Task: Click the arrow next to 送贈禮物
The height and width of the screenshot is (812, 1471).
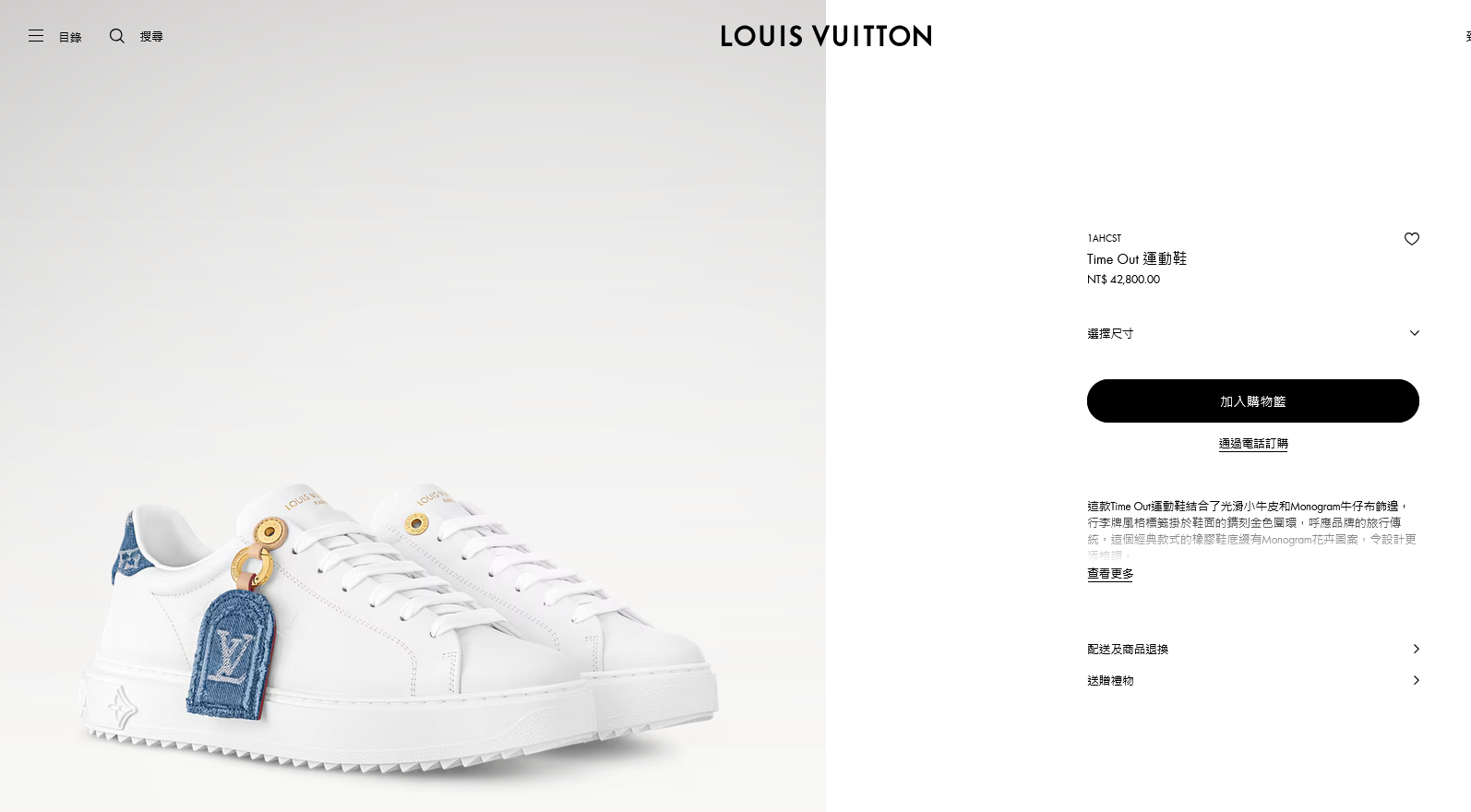Action: pos(1416,680)
